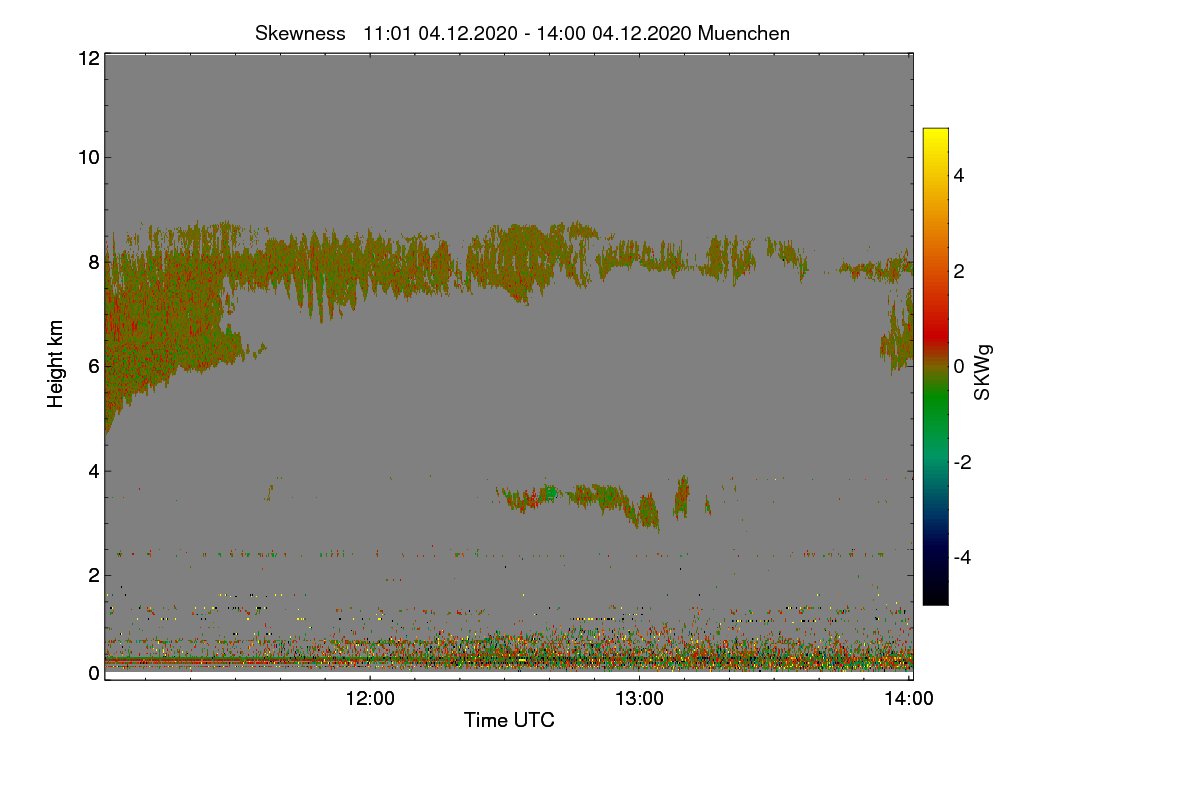The image size is (1200, 800).
Task: Click the height tick label 12
Action: pyautogui.click(x=88, y=58)
